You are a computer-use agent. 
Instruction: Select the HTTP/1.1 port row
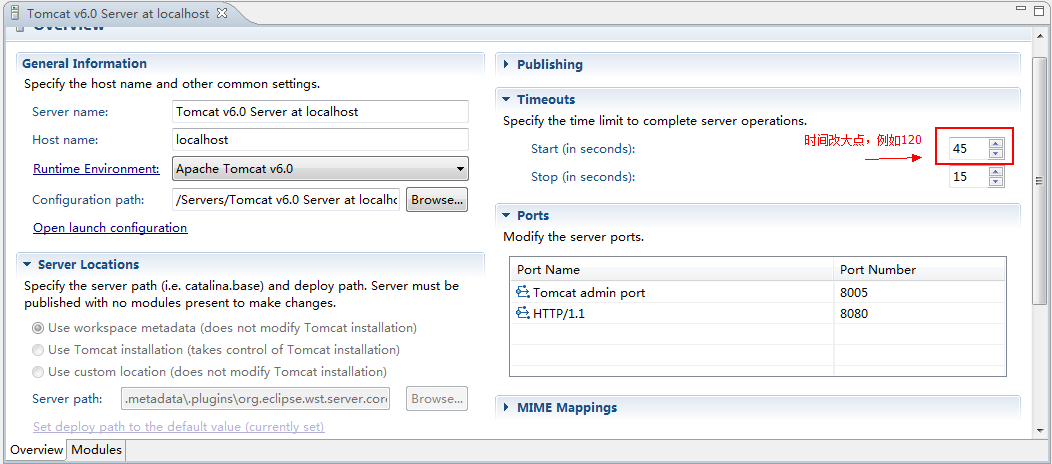(758, 313)
